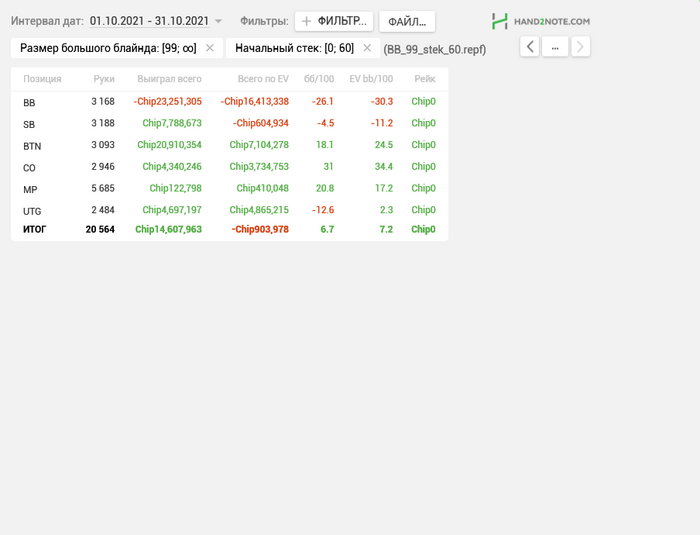Sort by Руки column header

pyautogui.click(x=104, y=79)
